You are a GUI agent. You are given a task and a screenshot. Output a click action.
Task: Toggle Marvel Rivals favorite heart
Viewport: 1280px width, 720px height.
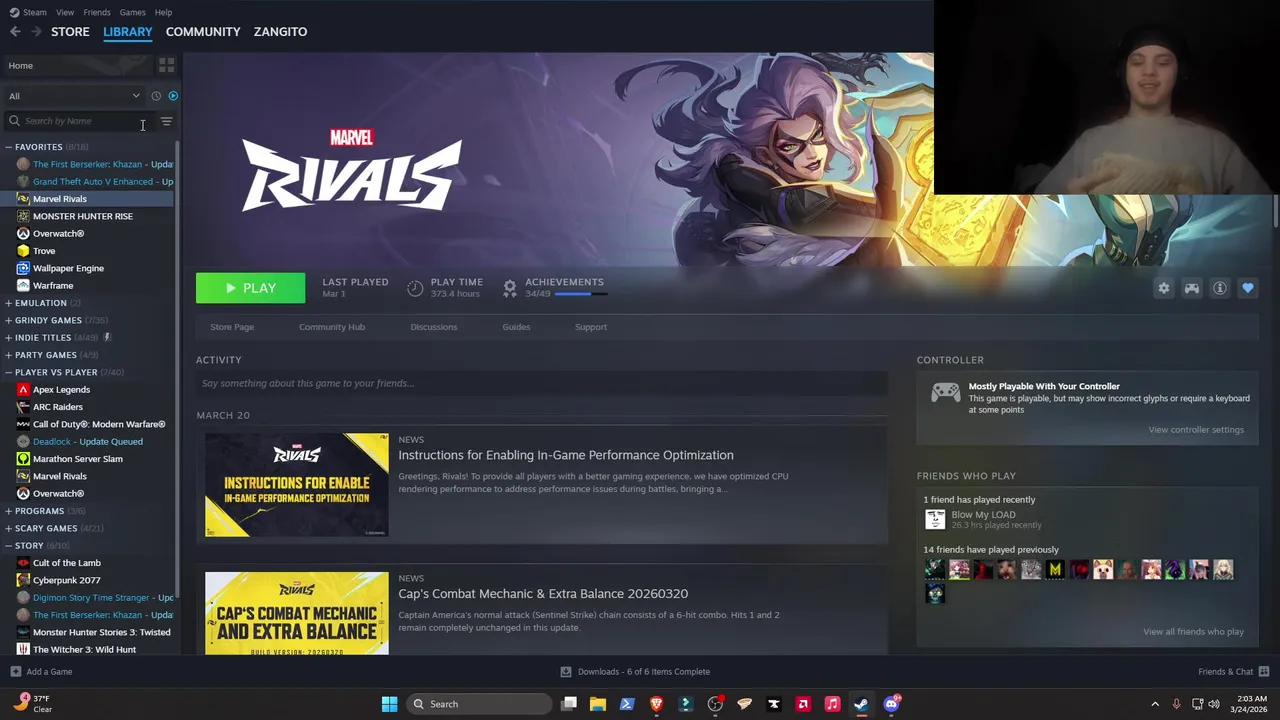tap(1248, 288)
